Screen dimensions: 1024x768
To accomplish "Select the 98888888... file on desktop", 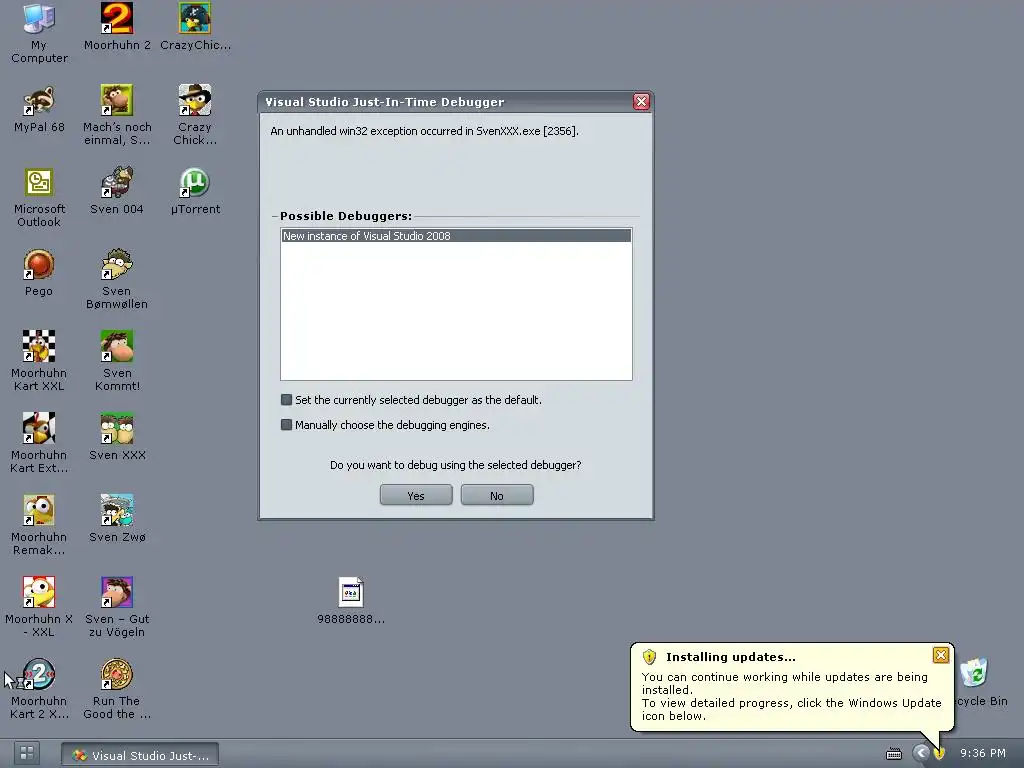I will pos(351,601).
